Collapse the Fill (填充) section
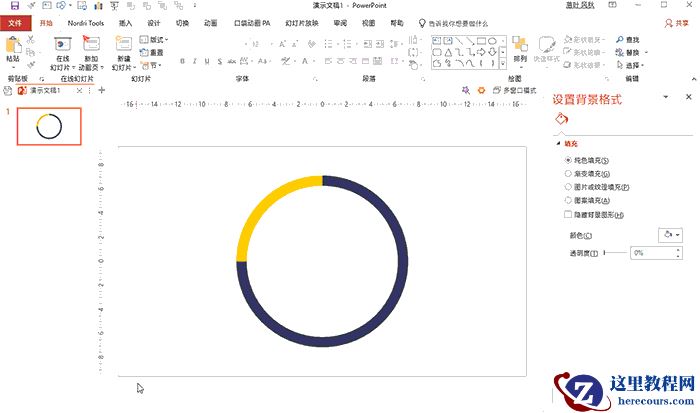700x413 pixels. tap(558, 143)
